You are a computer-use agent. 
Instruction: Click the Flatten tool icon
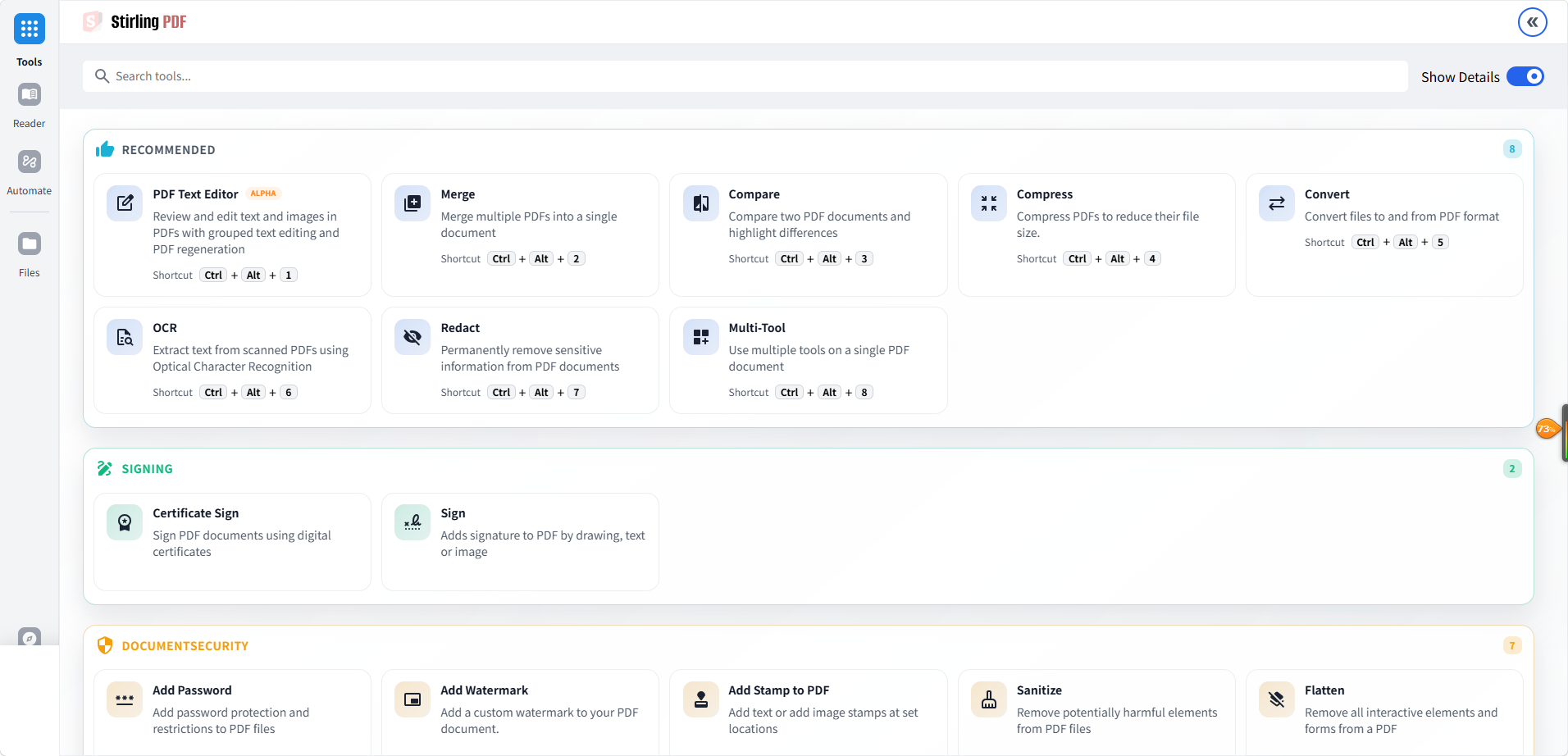pos(1277,699)
